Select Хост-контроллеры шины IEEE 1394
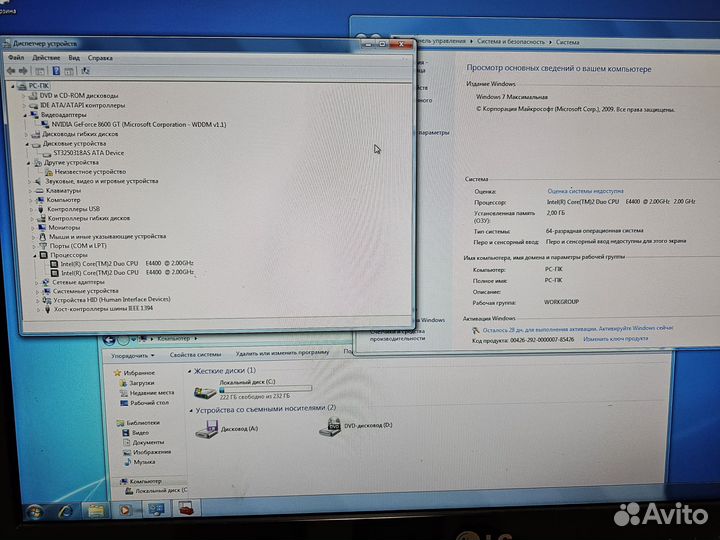Image resolution: width=720 pixels, height=540 pixels. click(x=103, y=309)
